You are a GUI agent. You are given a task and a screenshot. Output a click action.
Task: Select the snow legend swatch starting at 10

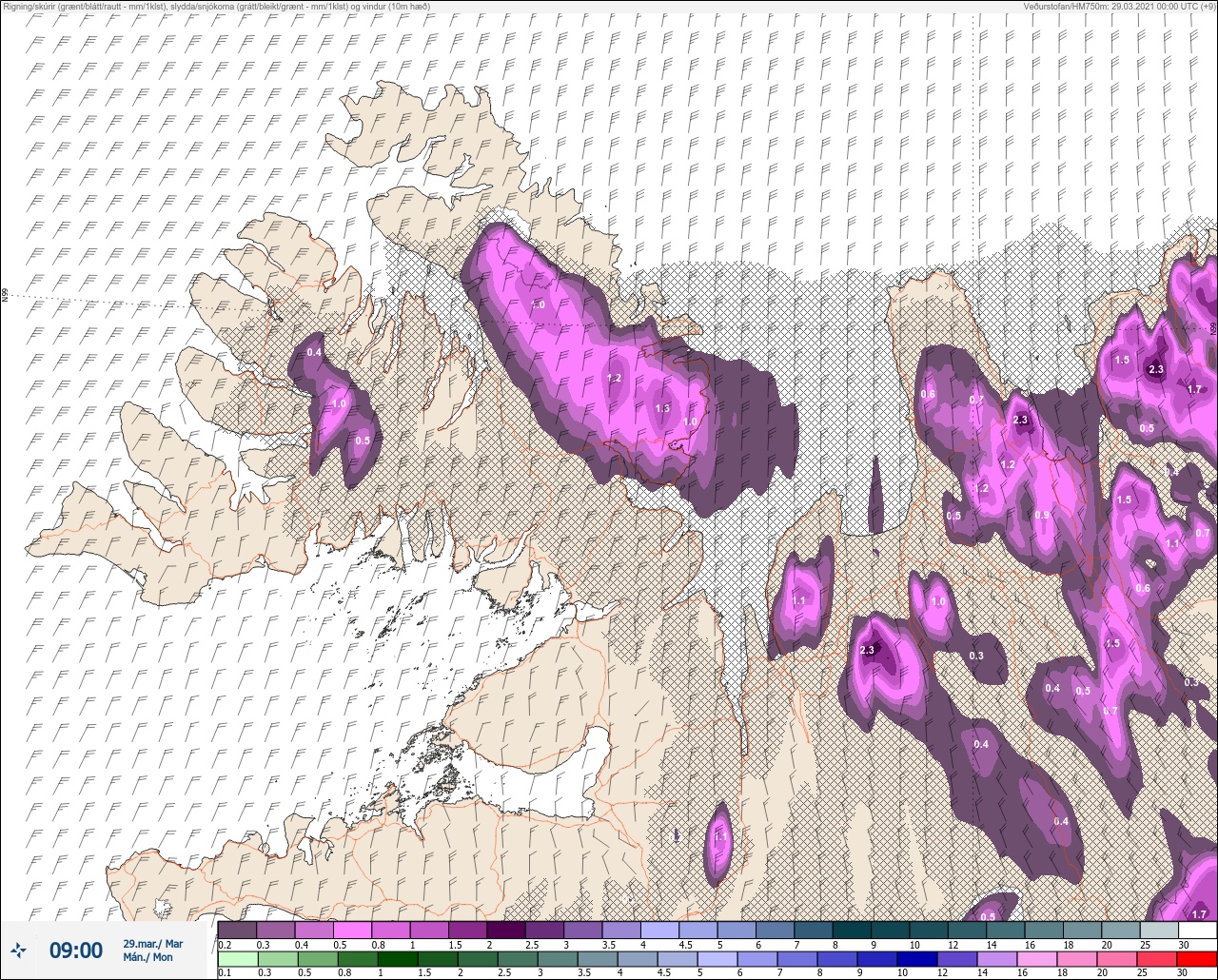click(929, 930)
